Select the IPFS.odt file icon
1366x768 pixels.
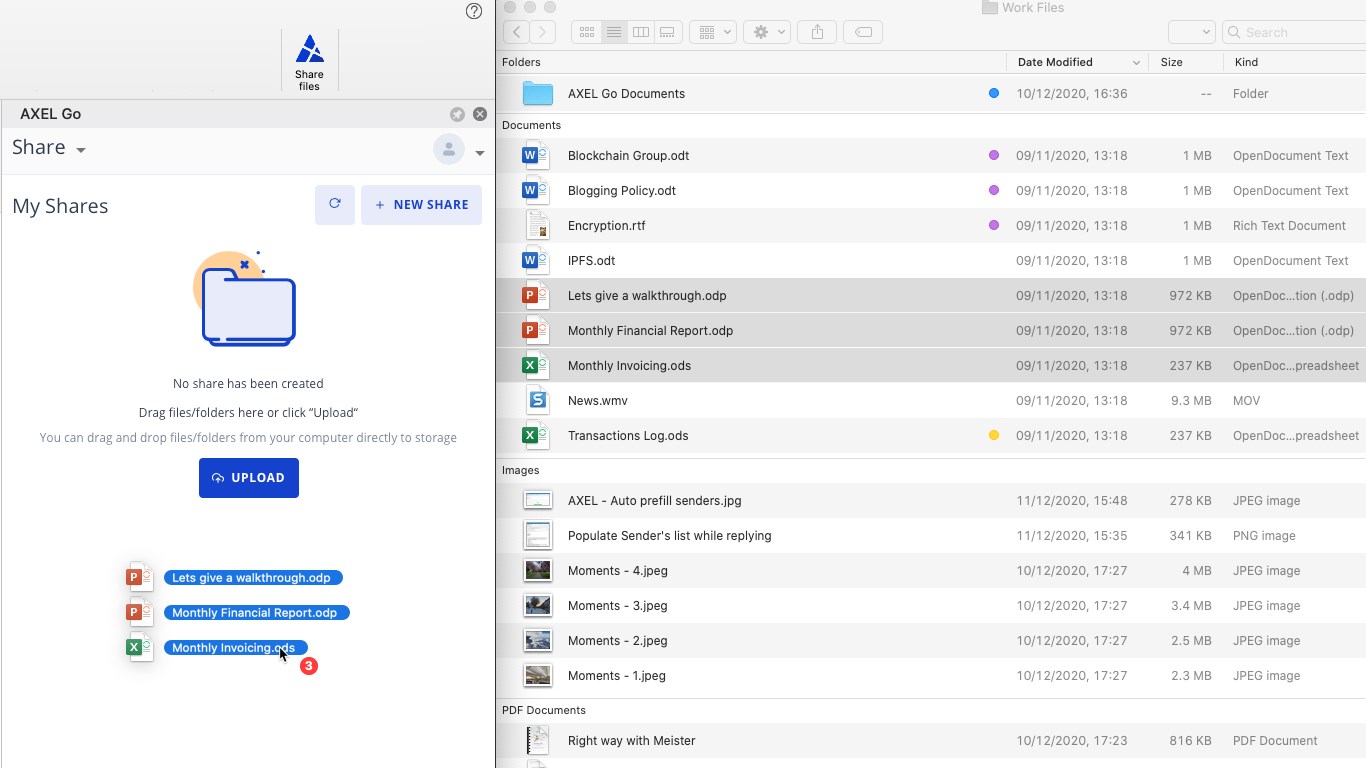click(x=537, y=260)
